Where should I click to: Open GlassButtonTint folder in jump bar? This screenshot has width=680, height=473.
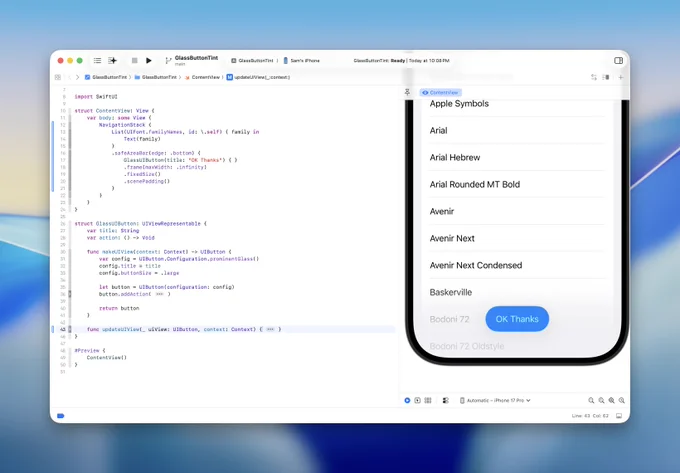156,77
